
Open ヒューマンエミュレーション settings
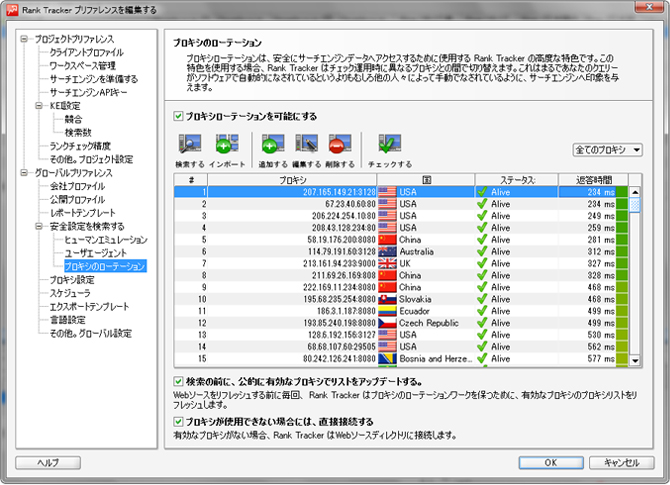(x=106, y=240)
